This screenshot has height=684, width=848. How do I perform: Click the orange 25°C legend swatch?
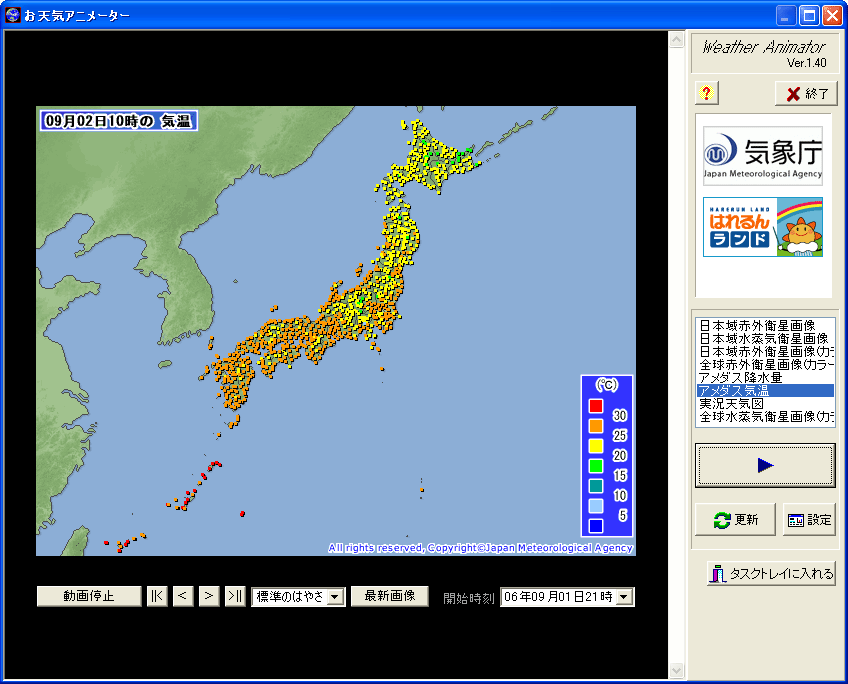(596, 426)
